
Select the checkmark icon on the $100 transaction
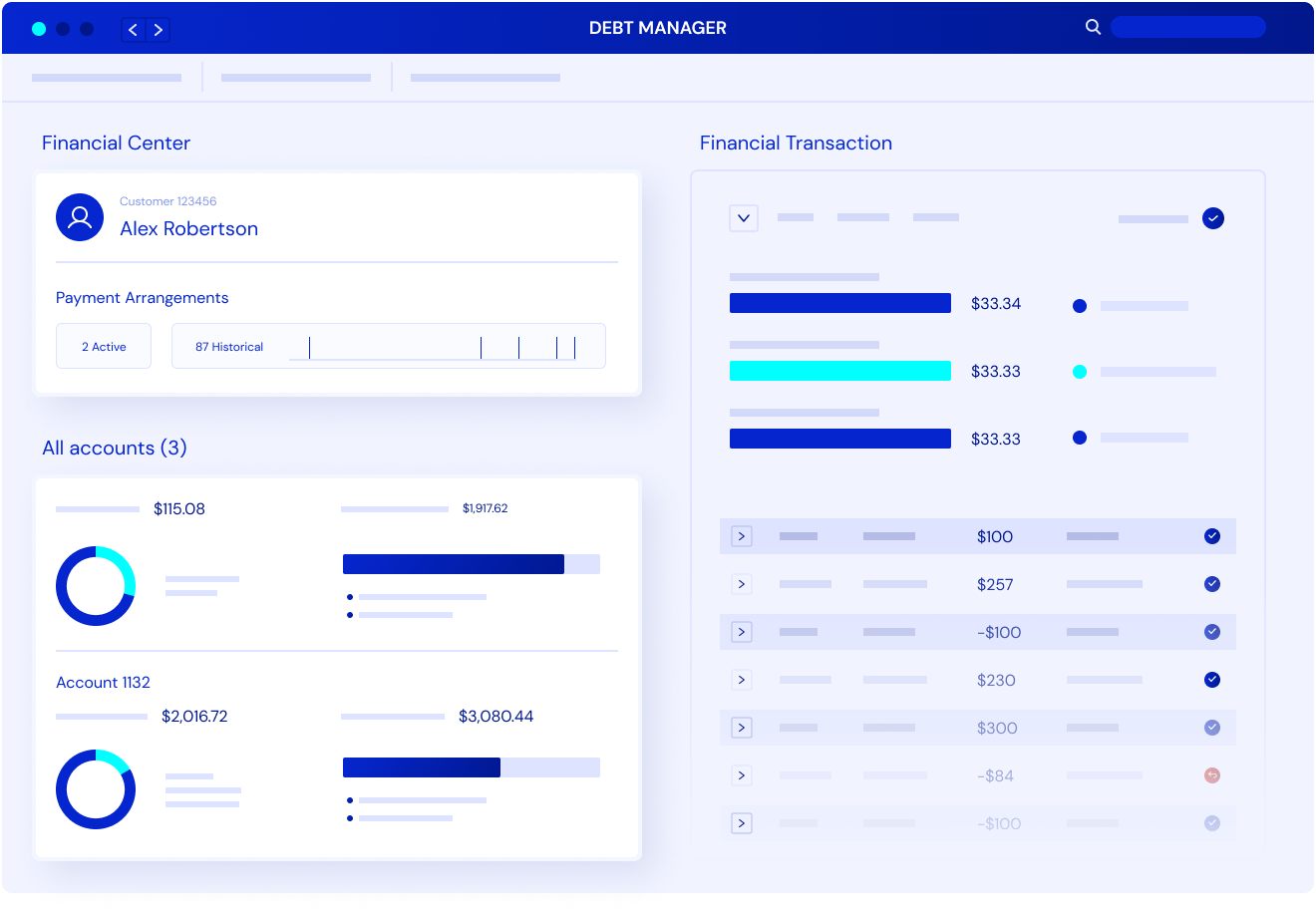pyautogui.click(x=1212, y=535)
